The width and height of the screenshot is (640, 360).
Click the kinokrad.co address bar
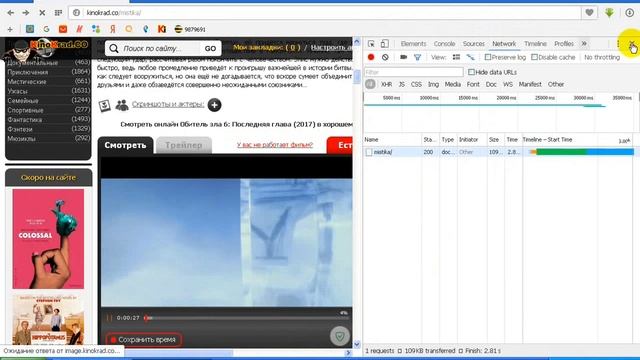coord(324,13)
